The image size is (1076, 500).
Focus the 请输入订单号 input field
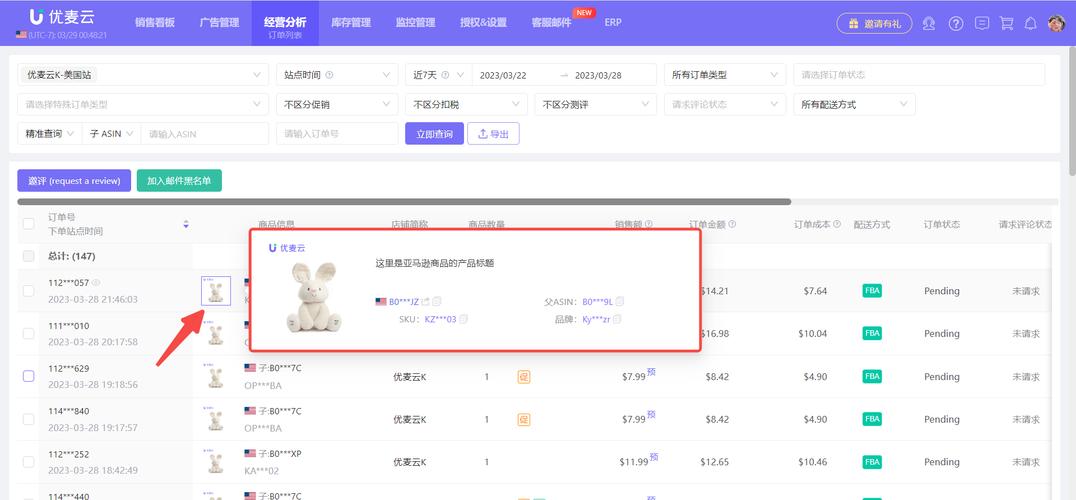pyautogui.click(x=337, y=134)
